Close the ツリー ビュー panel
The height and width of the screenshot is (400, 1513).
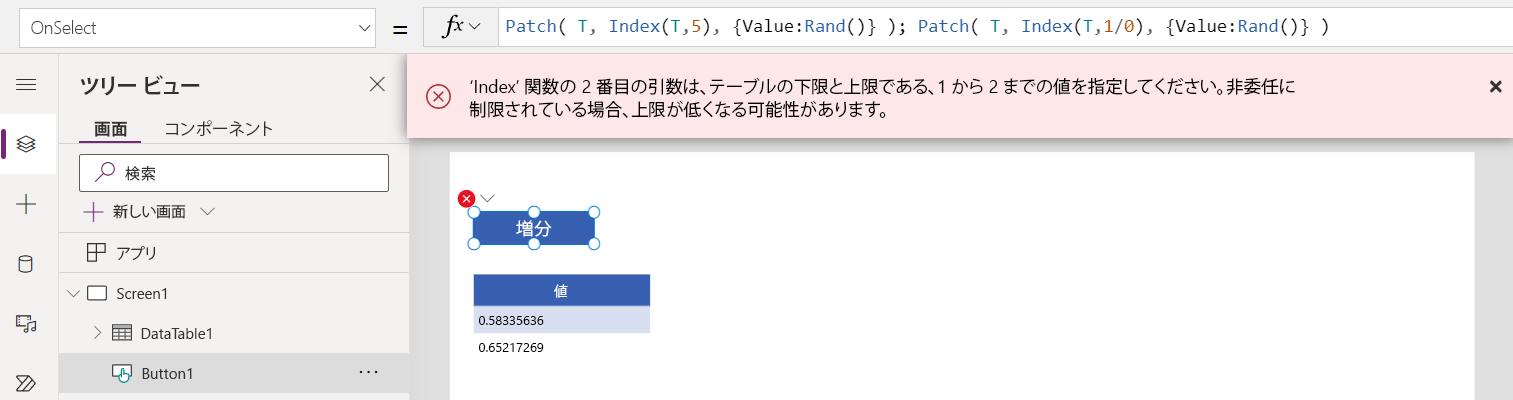coord(377,85)
